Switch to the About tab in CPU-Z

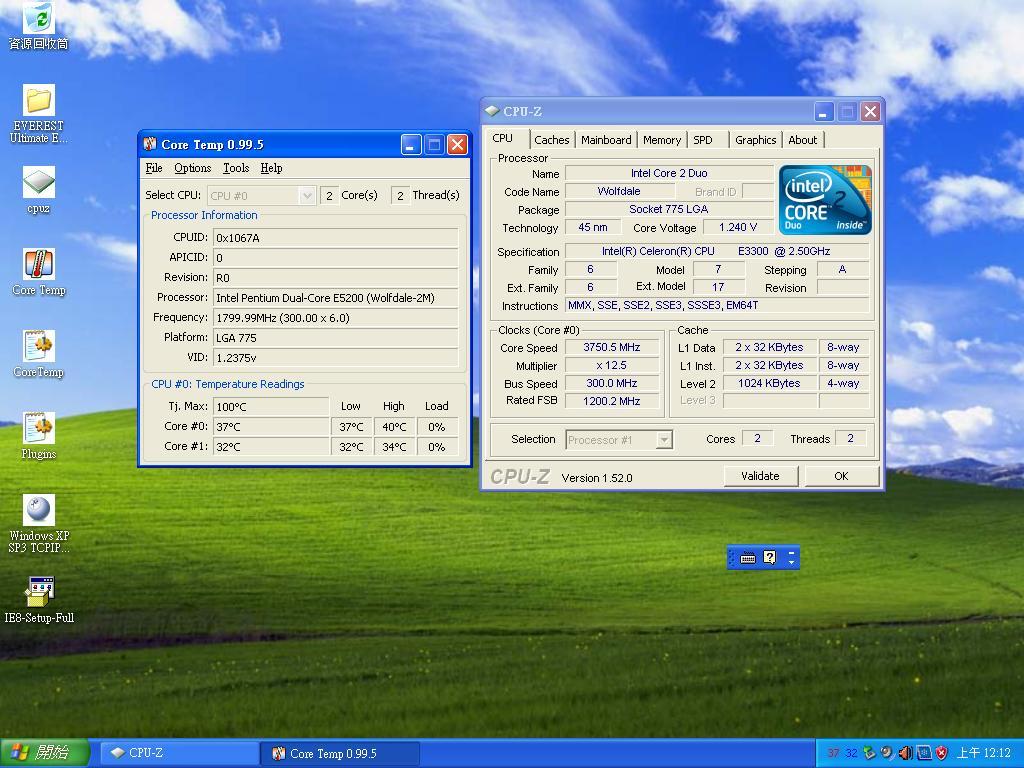tap(803, 140)
